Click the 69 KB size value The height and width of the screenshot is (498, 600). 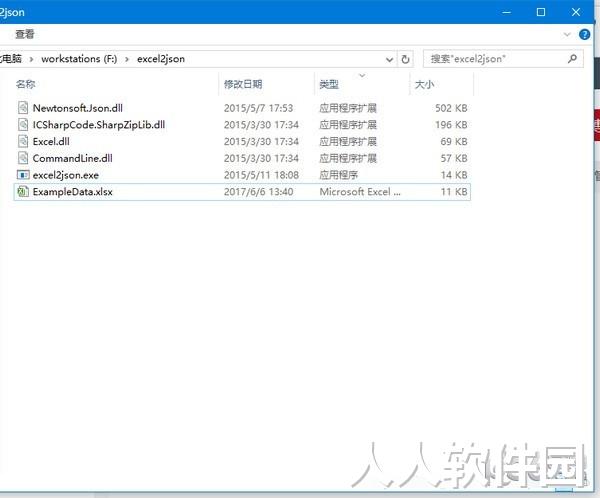454,142
